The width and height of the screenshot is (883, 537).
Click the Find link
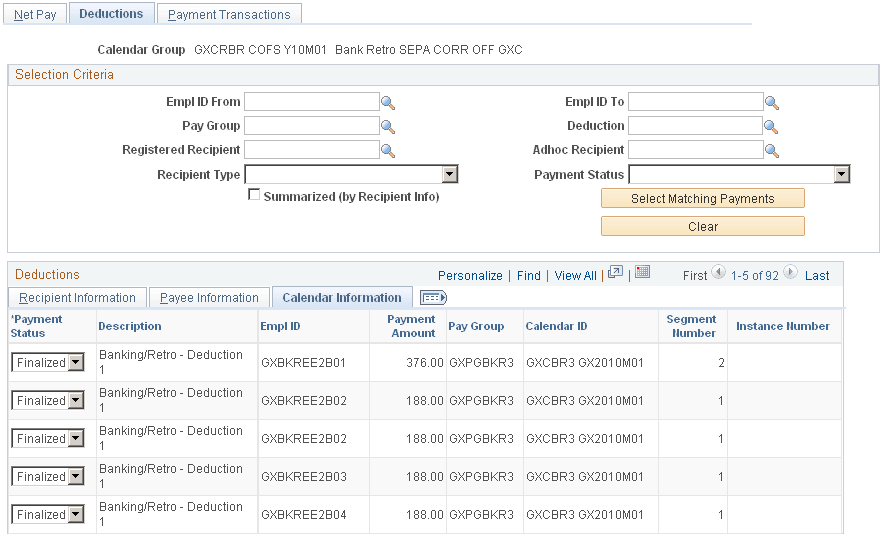[529, 276]
